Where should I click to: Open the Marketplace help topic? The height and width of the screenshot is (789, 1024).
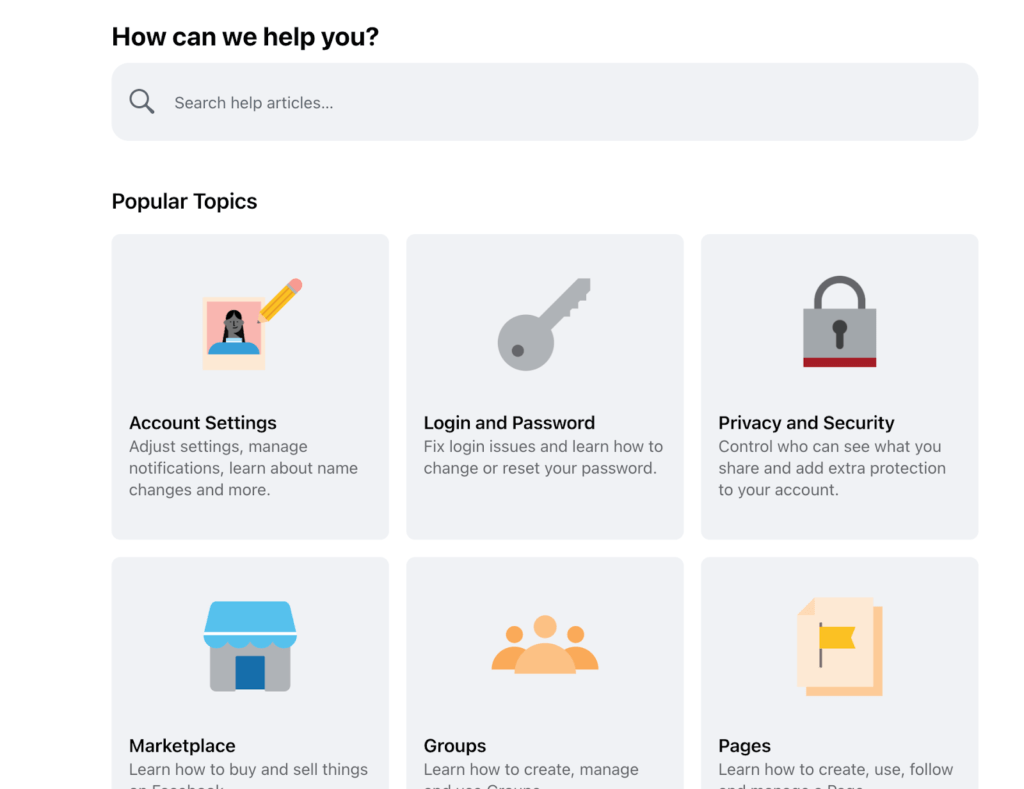pos(182,745)
